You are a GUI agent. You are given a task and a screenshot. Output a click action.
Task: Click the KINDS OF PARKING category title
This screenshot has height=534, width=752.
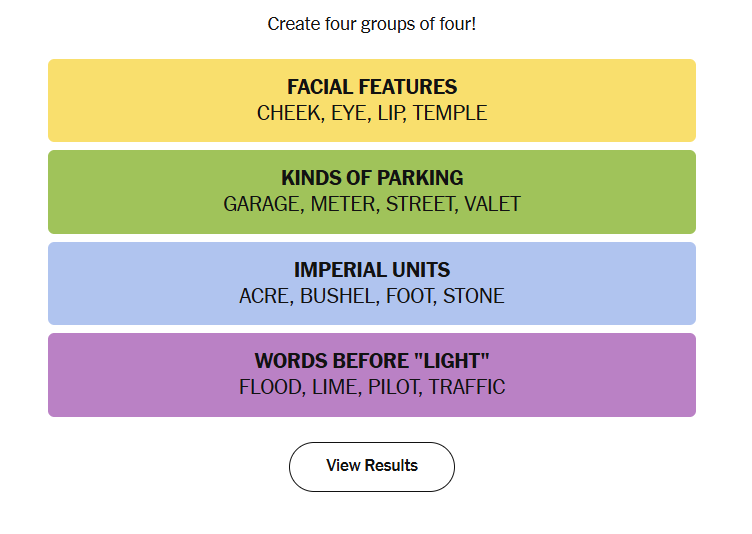[372, 178]
